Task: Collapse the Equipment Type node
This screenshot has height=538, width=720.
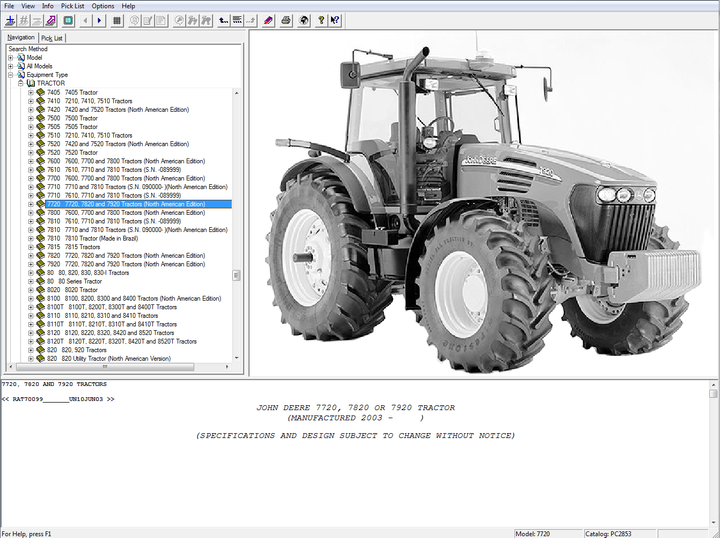Action: tap(11, 74)
